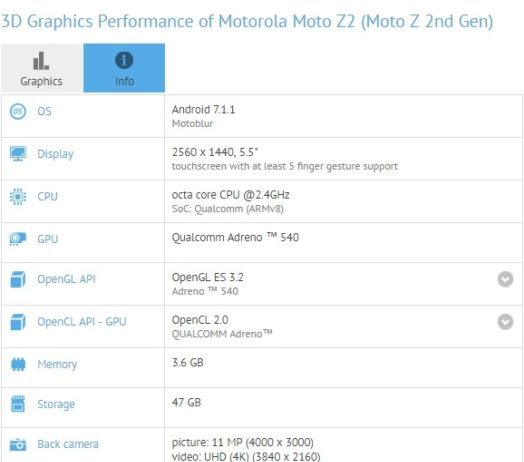Viewport: 524px width, 462px height.
Task: Expand the OpenCL 2.0 details
Action: 505,322
